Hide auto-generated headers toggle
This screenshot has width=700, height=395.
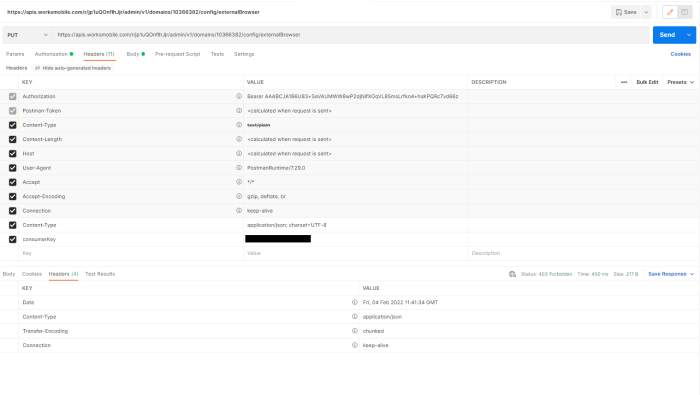(73, 68)
